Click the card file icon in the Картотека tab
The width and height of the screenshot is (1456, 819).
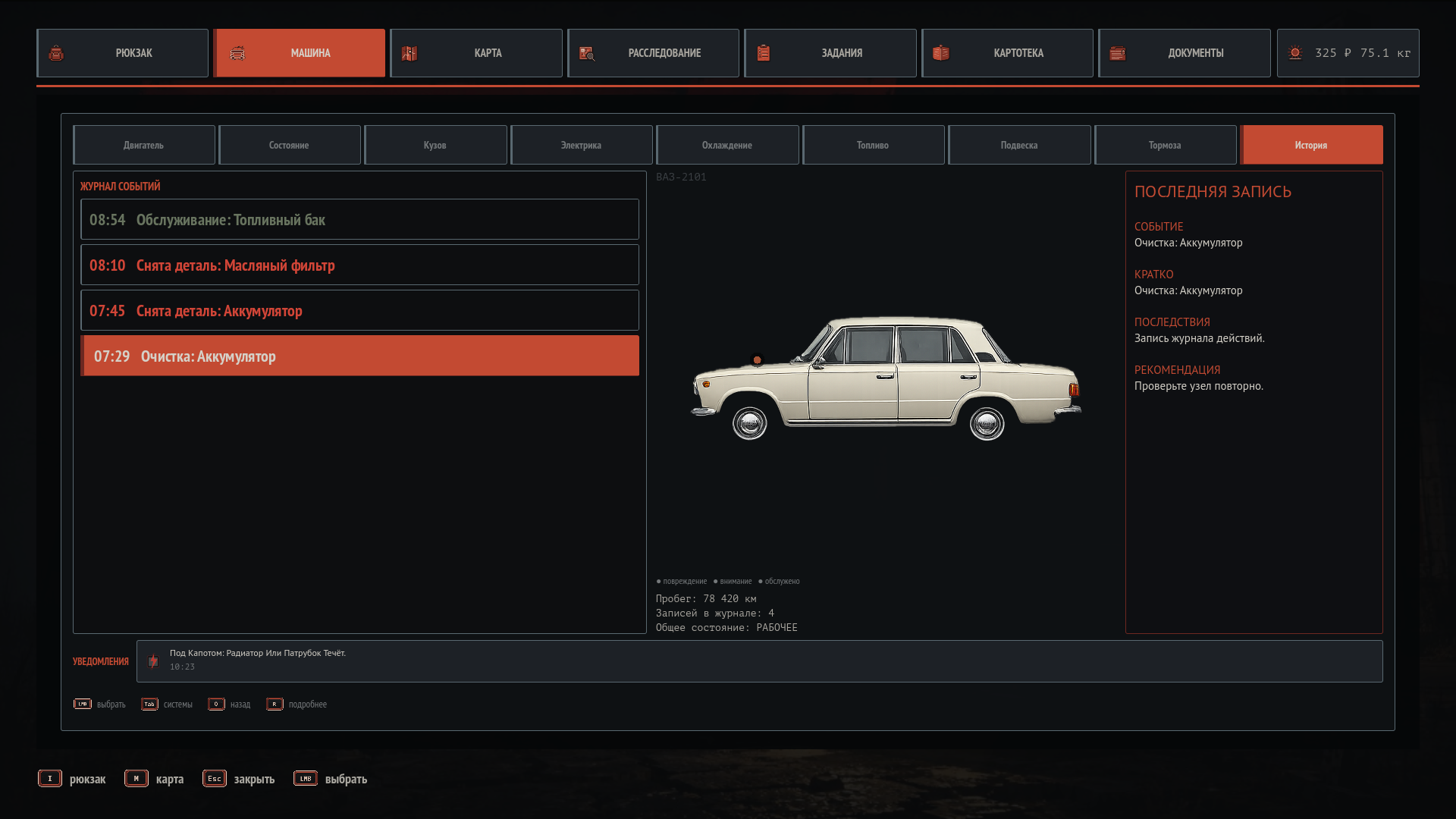coord(941,53)
